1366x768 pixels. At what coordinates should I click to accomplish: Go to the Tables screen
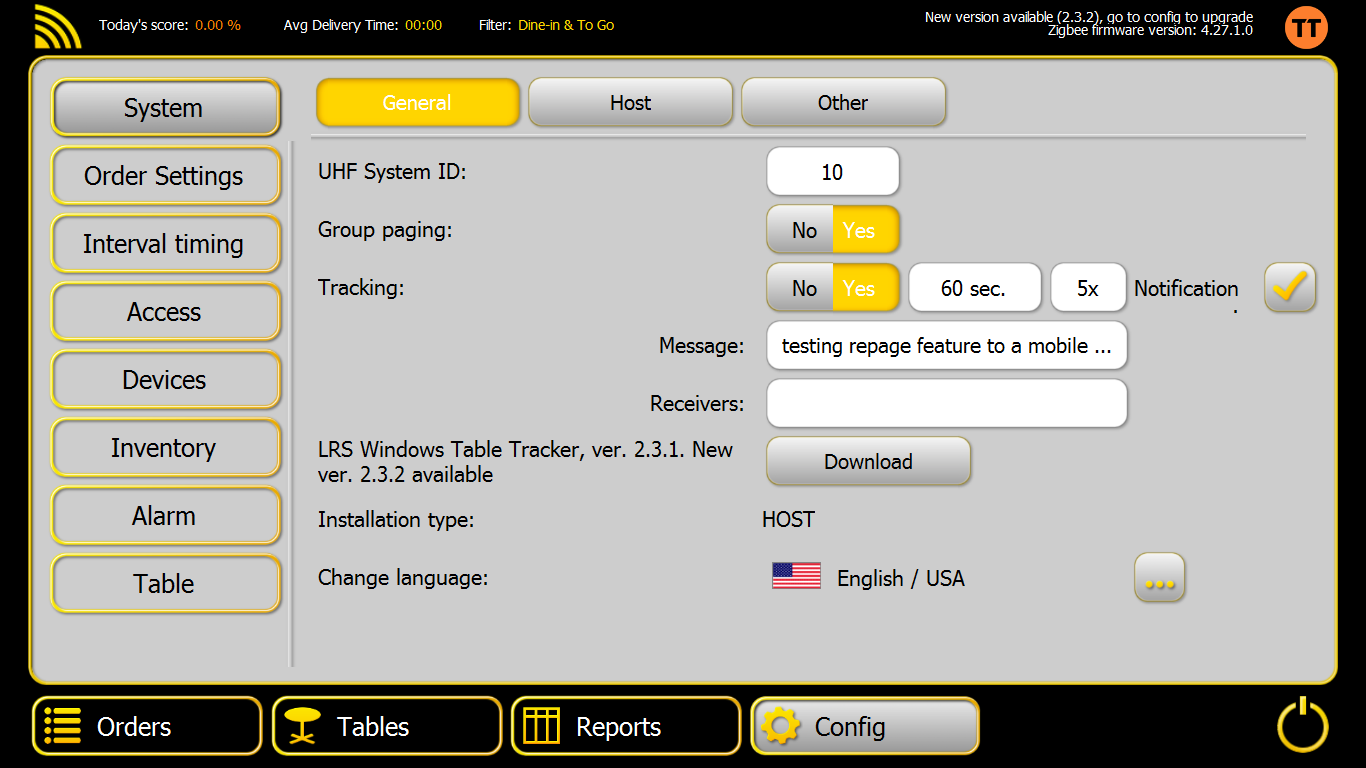(386, 726)
